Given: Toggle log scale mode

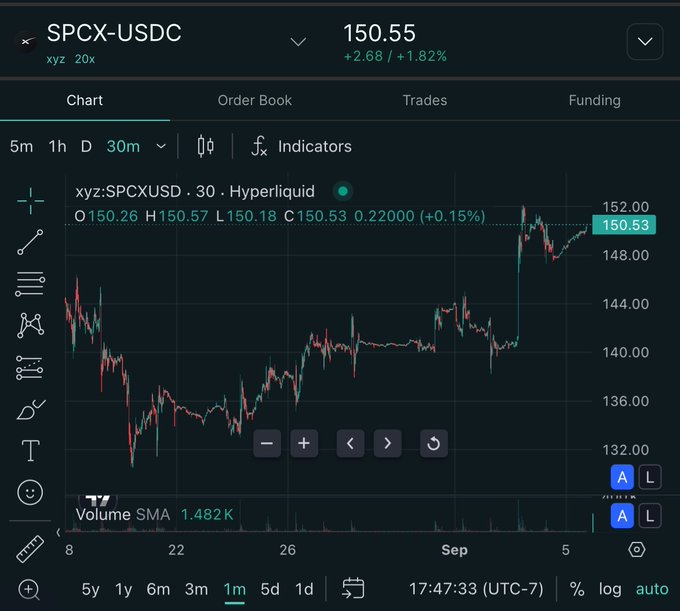Looking at the screenshot, I should tap(610, 589).
